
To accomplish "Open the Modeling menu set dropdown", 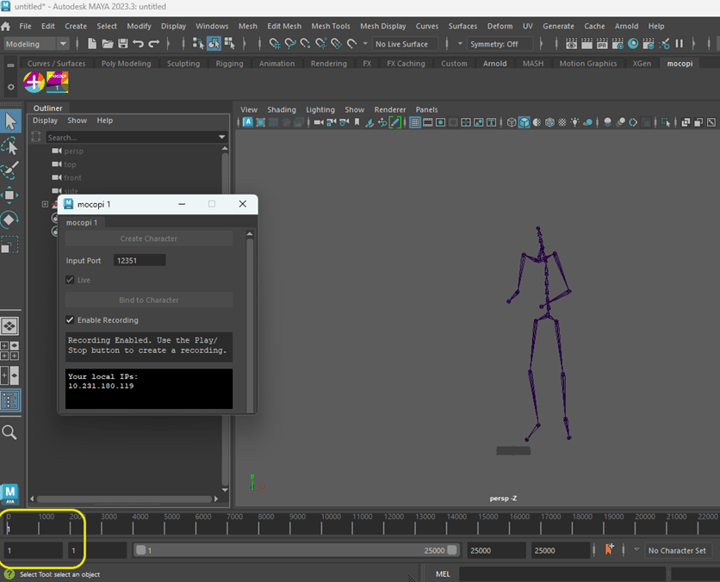I will tap(36, 44).
